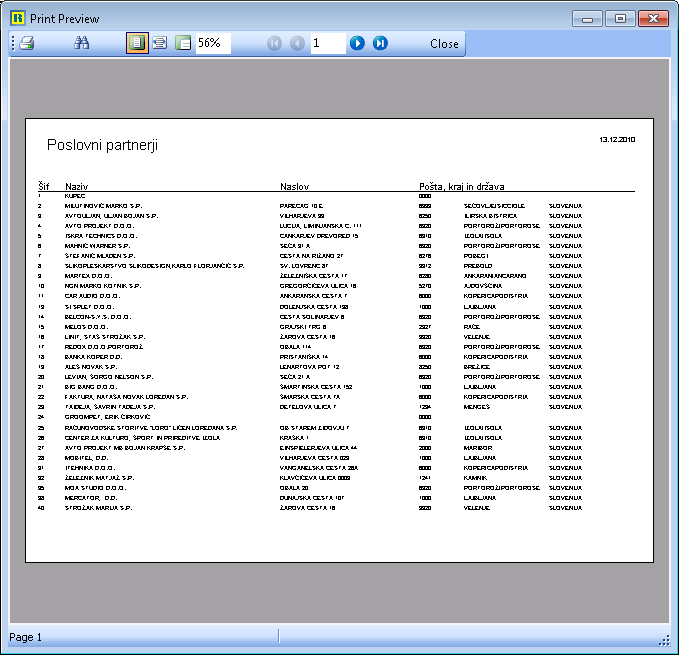Click the MERCATOR, D.D. entry
The height and width of the screenshot is (655, 679).
point(91,498)
